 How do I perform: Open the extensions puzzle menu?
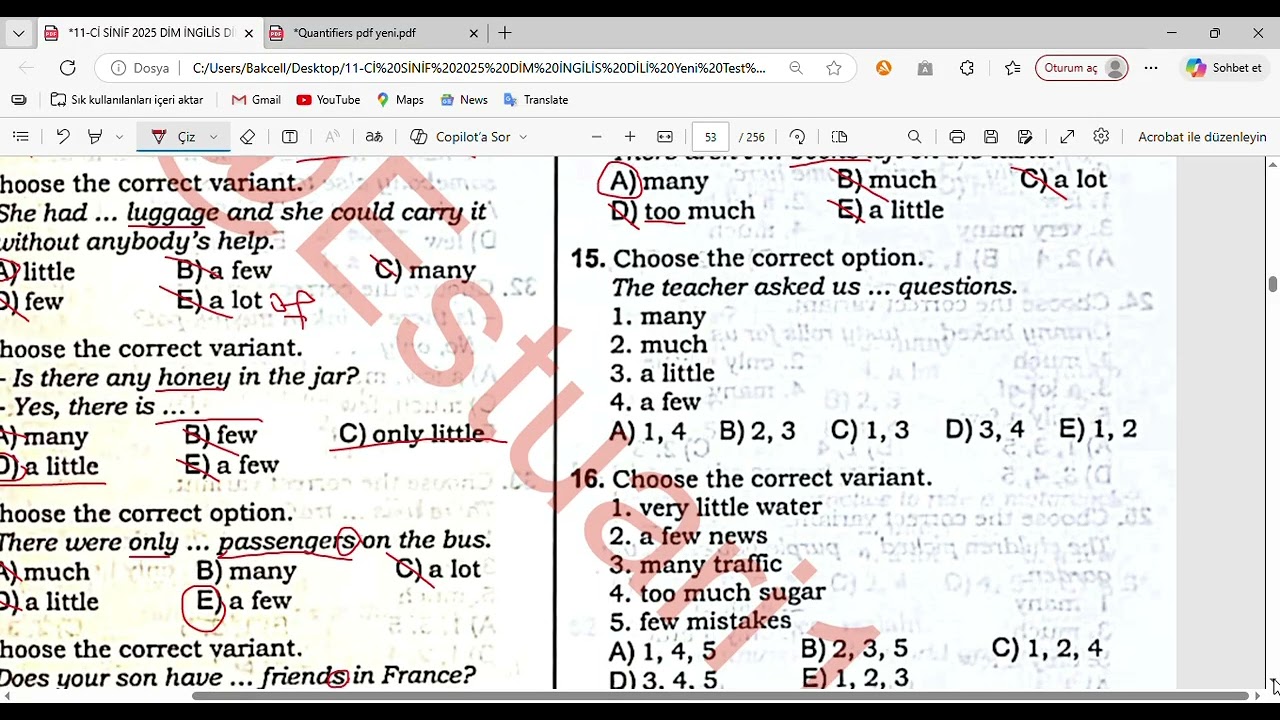click(x=967, y=68)
